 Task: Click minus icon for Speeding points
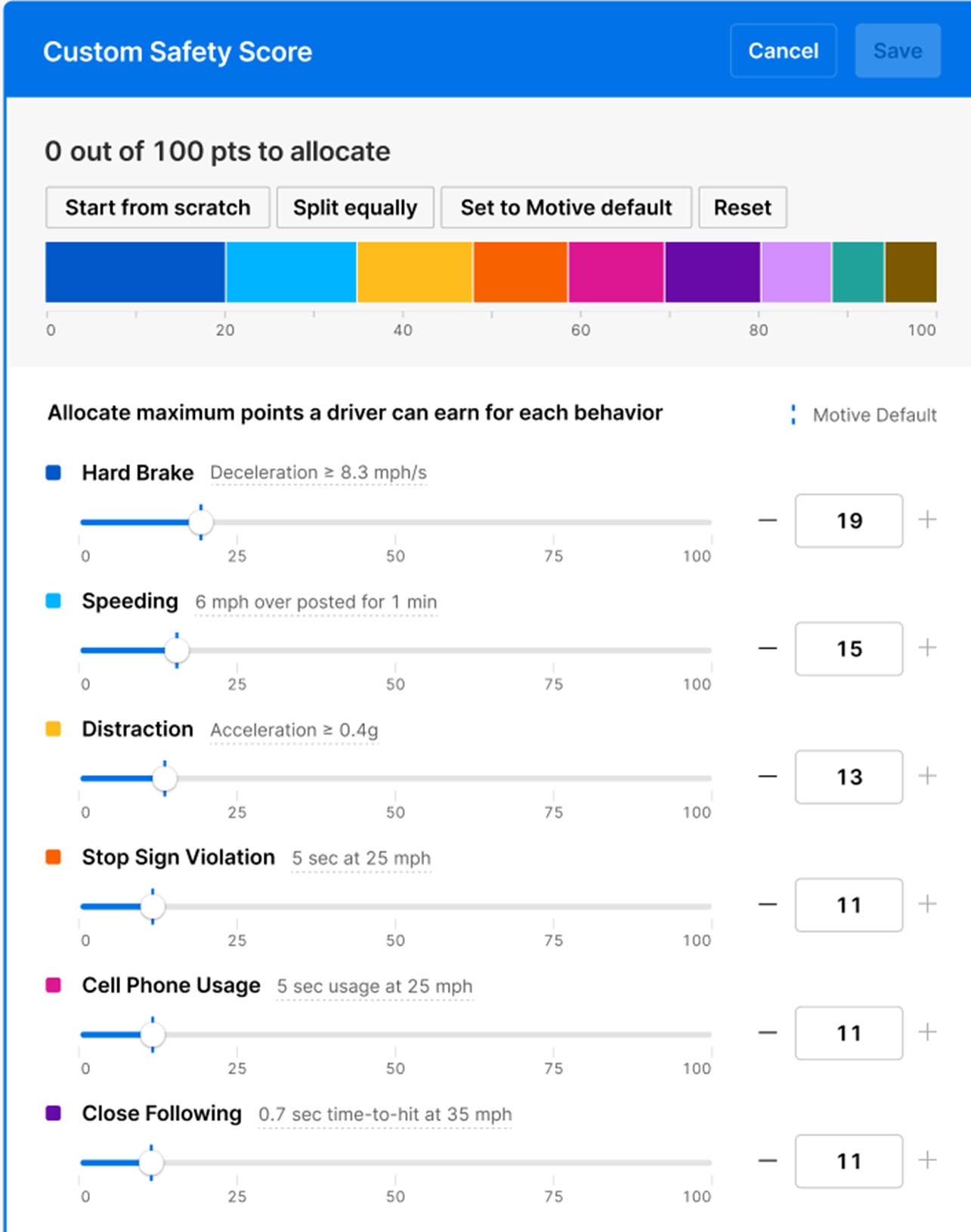pyautogui.click(x=768, y=648)
